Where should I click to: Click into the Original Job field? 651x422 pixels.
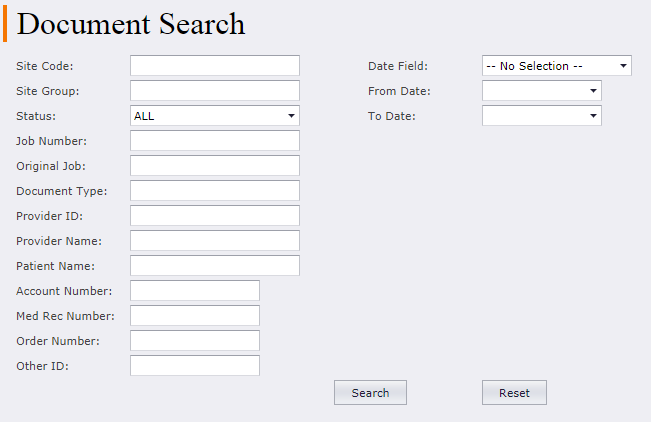coord(215,165)
